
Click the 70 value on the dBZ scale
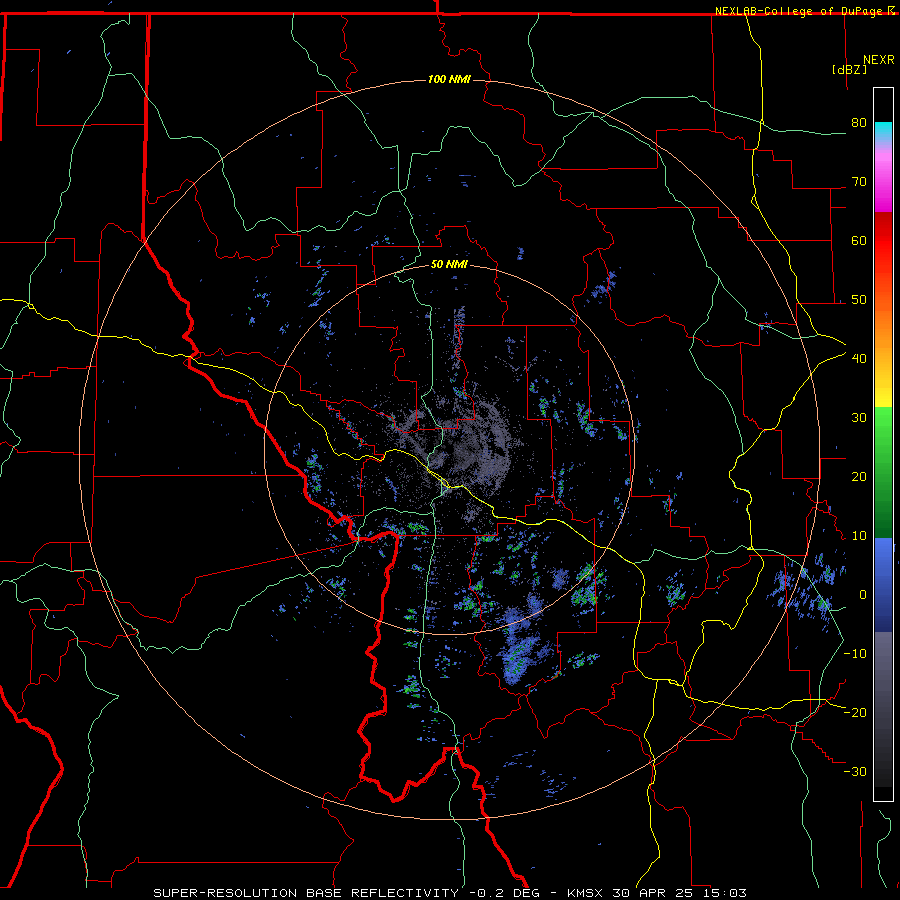859,182
